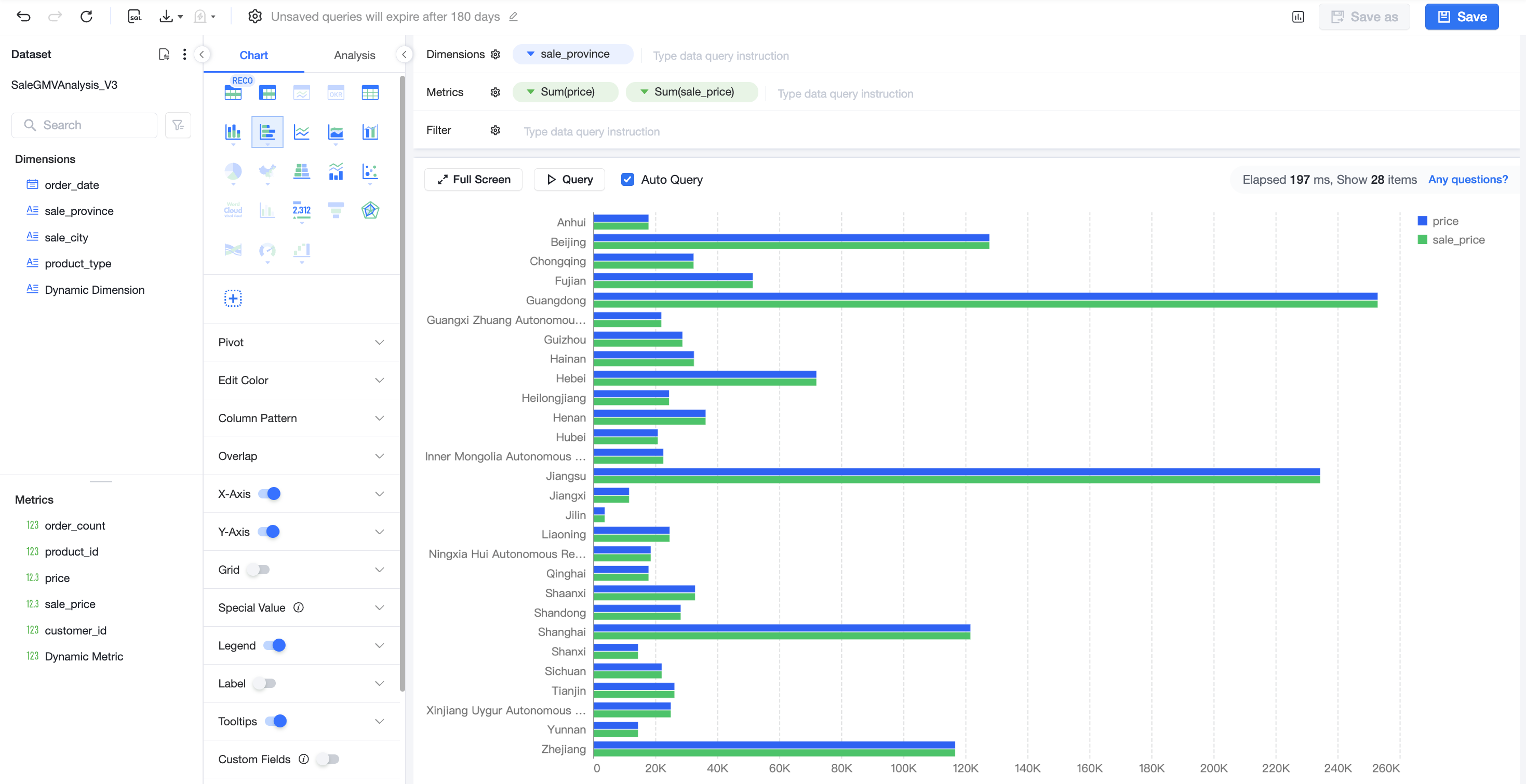This screenshot has width=1526, height=784.
Task: Switch to the Analysis tab
Action: pyautogui.click(x=354, y=55)
